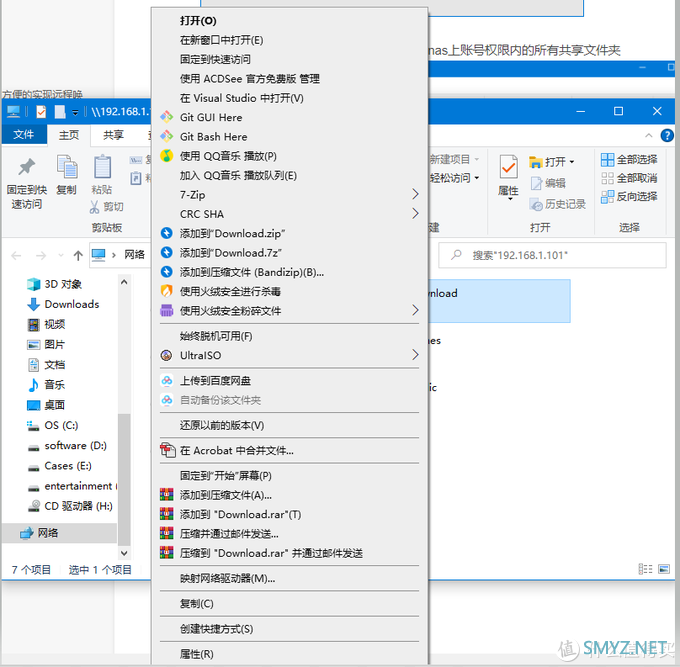This screenshot has width=680, height=667.
Task: Click the Properties checkmark icon in ribbon
Action: pyautogui.click(x=508, y=167)
